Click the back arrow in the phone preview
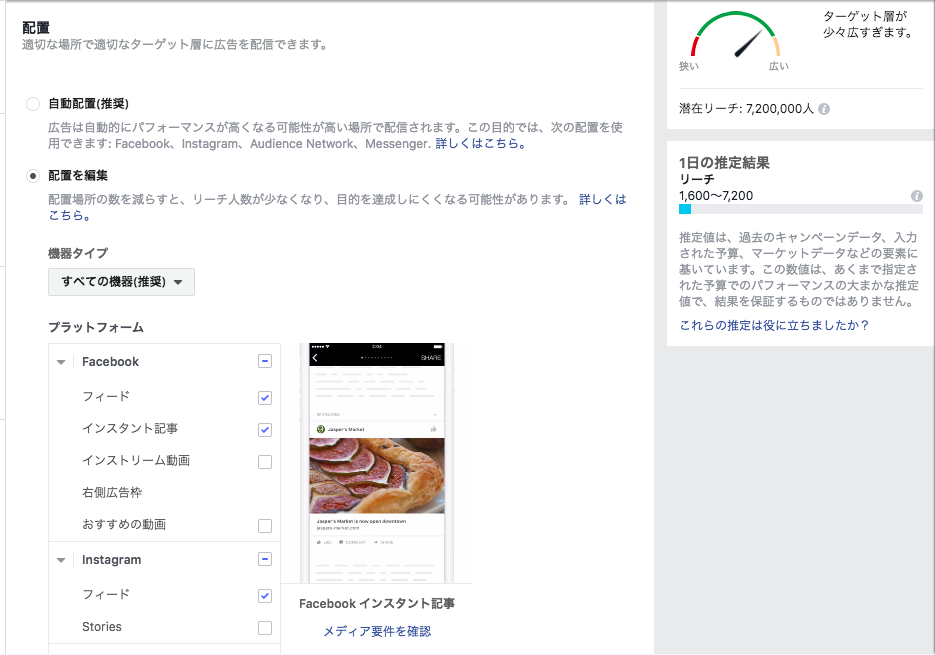The height and width of the screenshot is (655, 935). tap(314, 356)
